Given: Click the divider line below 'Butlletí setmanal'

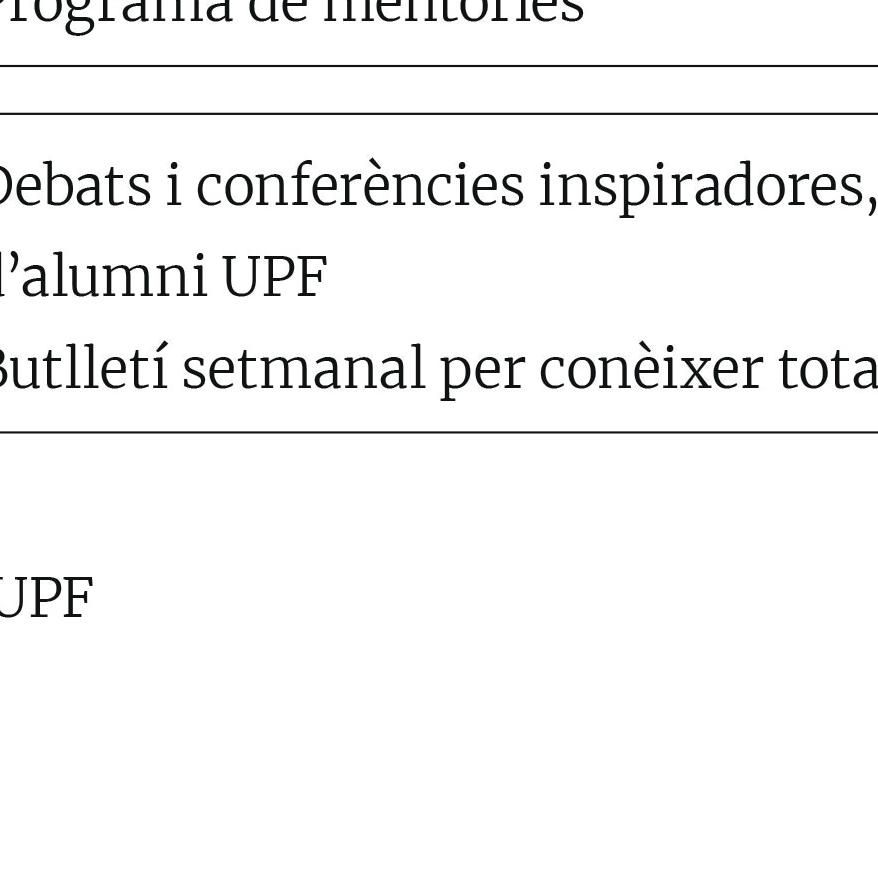Looking at the screenshot, I should [439, 432].
